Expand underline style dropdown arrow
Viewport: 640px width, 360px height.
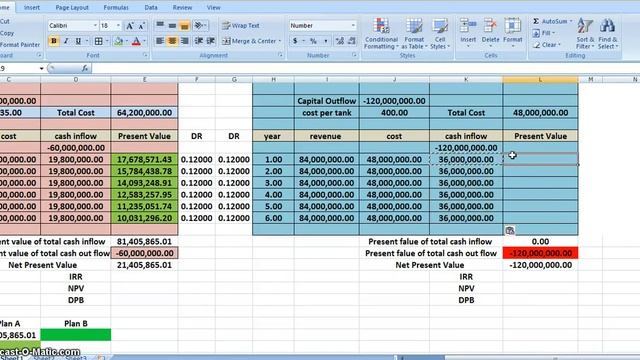pos(86,41)
